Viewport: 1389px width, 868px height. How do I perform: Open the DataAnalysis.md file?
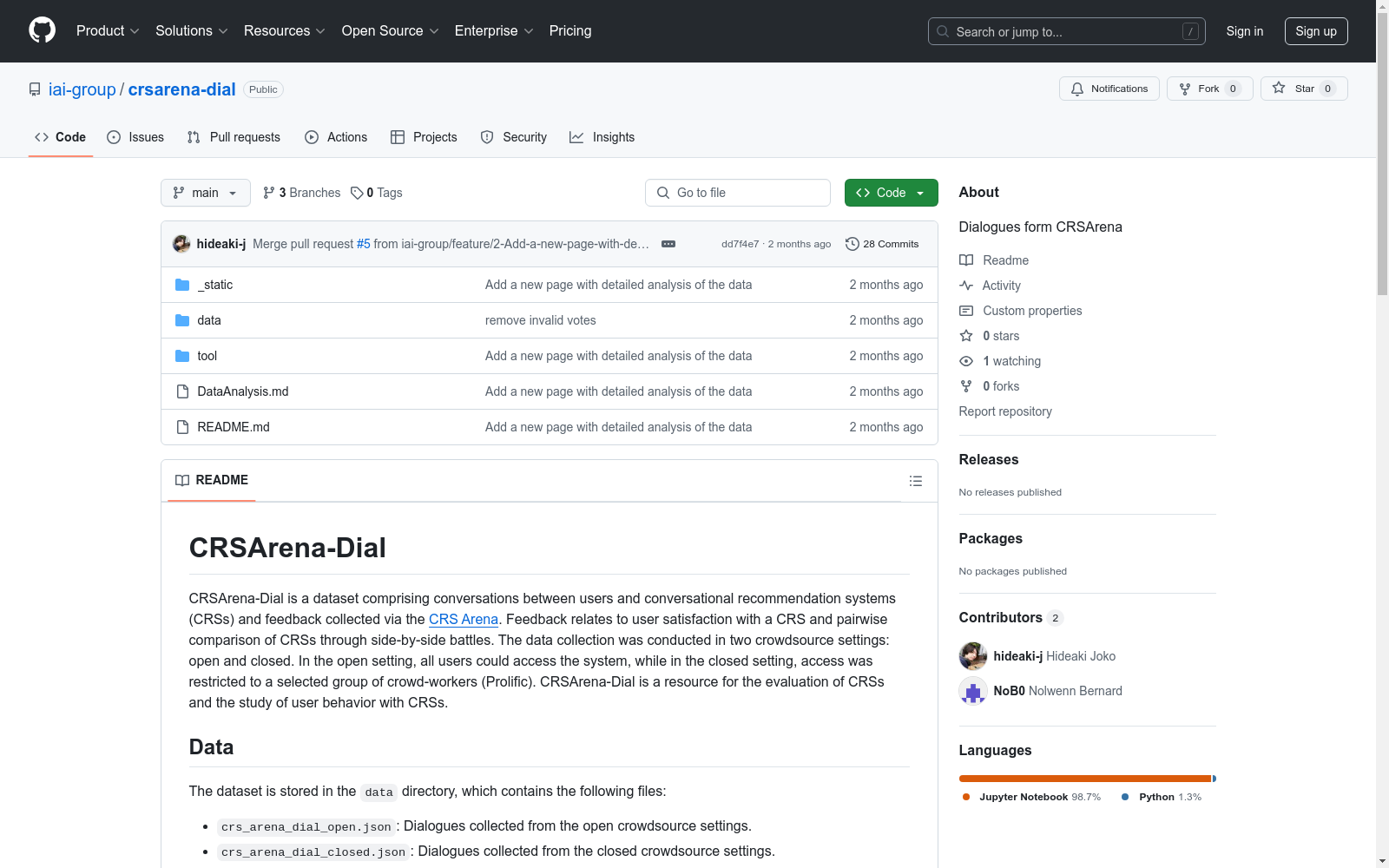[243, 391]
